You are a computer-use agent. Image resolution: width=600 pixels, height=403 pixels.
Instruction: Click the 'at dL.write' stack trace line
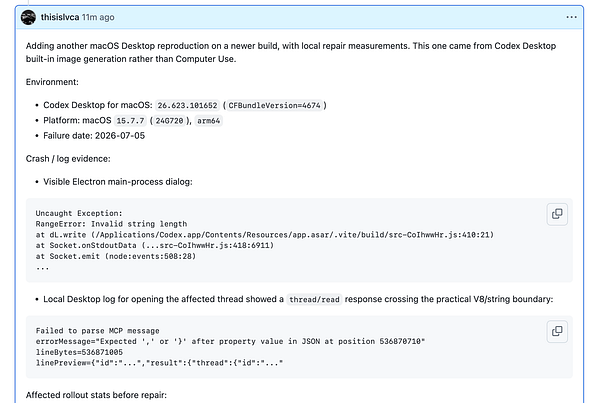click(x=265, y=235)
